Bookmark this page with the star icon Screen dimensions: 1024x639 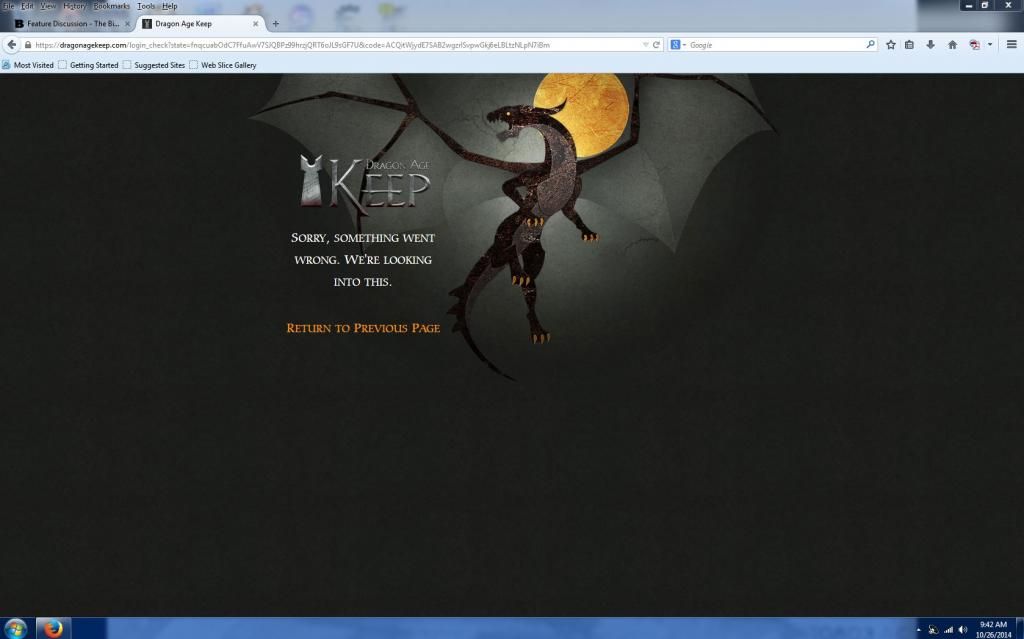click(x=890, y=44)
